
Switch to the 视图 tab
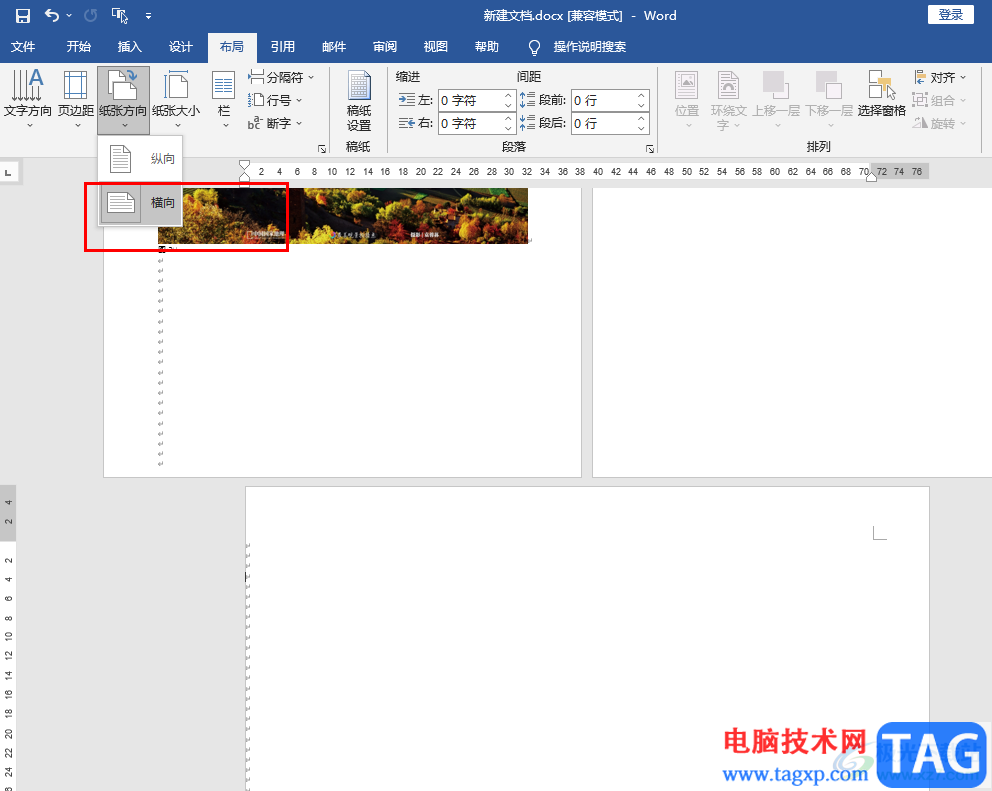(436, 47)
